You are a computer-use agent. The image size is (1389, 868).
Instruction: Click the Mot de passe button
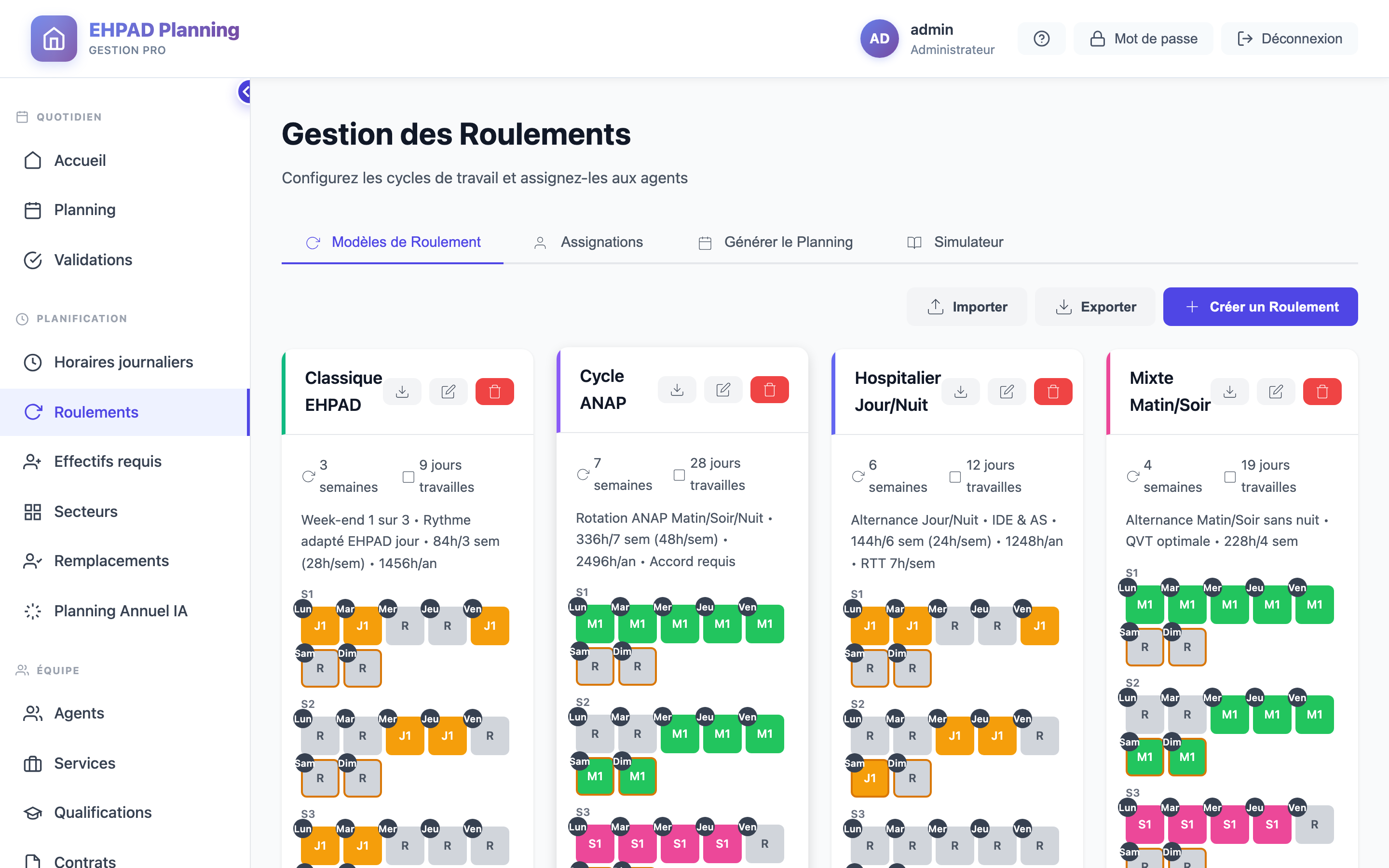pos(1144,39)
